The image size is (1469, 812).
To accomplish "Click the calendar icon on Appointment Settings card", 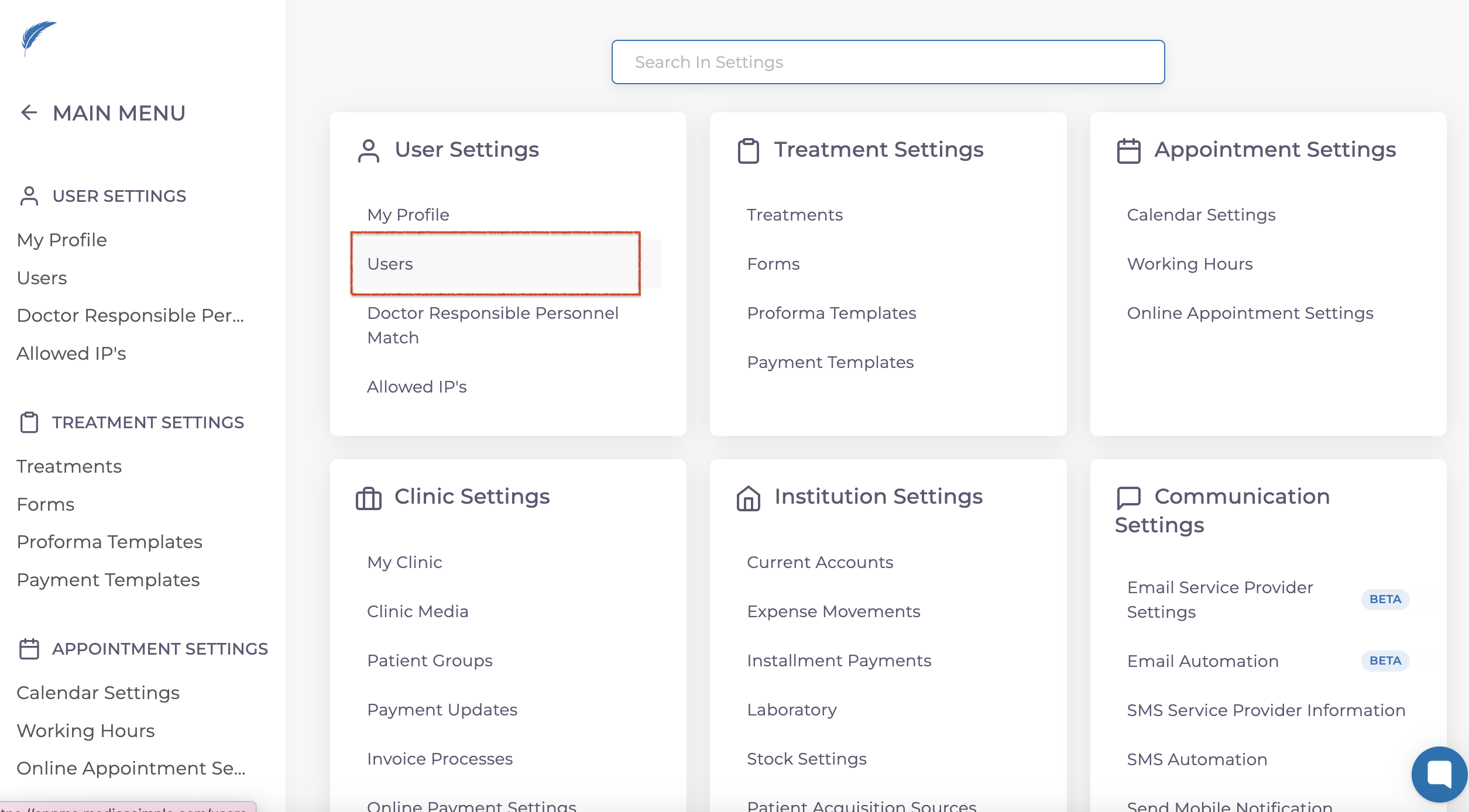I will (1128, 150).
